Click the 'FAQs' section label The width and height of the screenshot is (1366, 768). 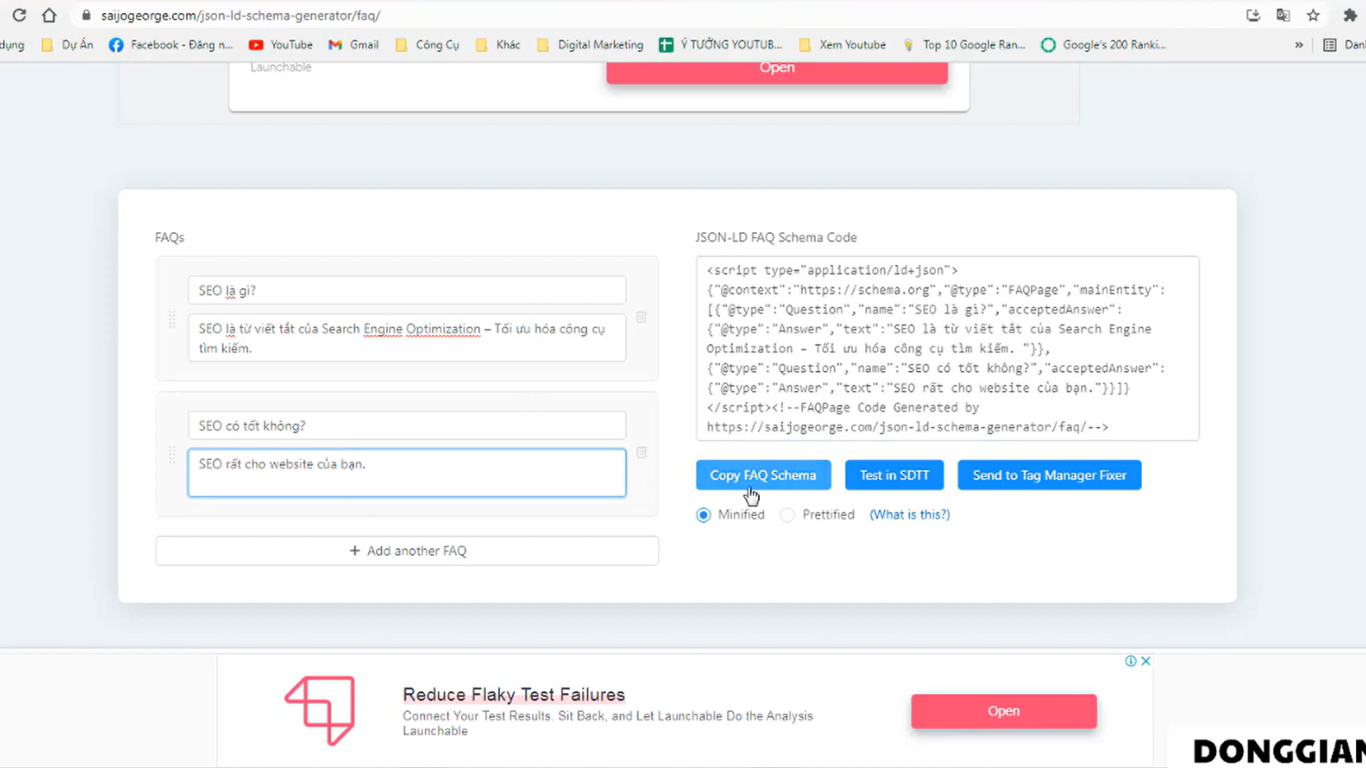[x=169, y=238]
